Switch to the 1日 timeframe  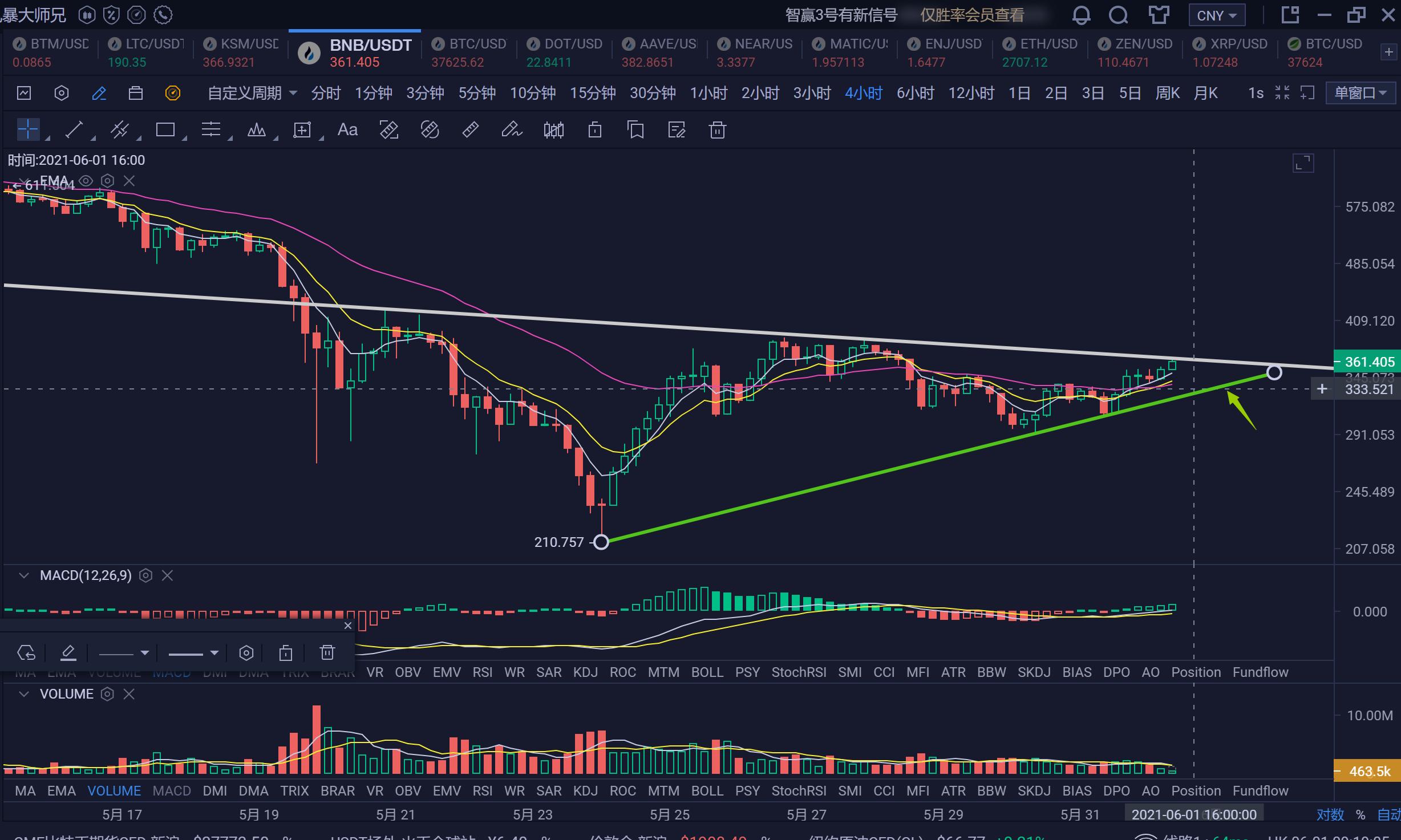click(x=1019, y=93)
